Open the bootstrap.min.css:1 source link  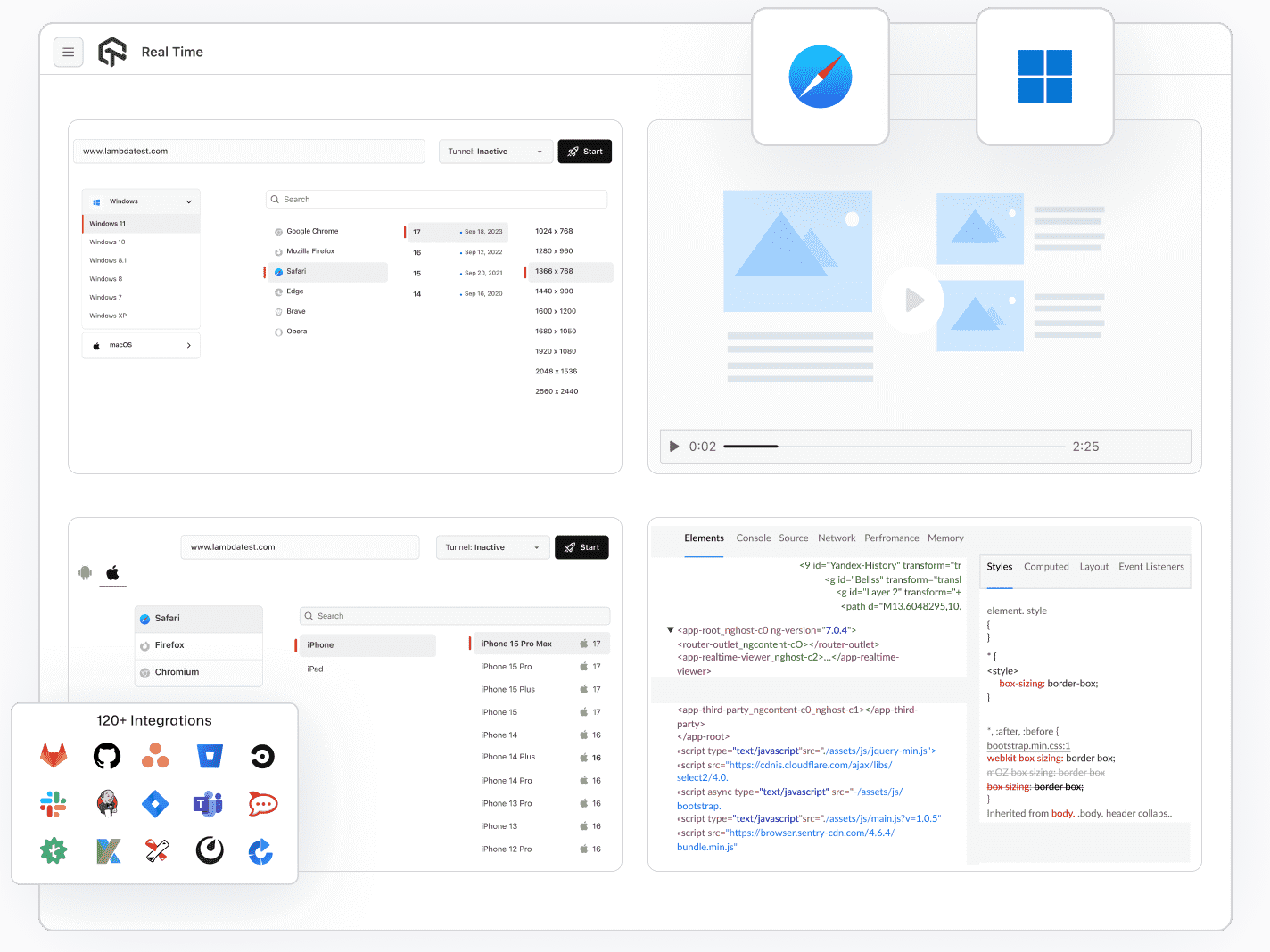point(1028,746)
